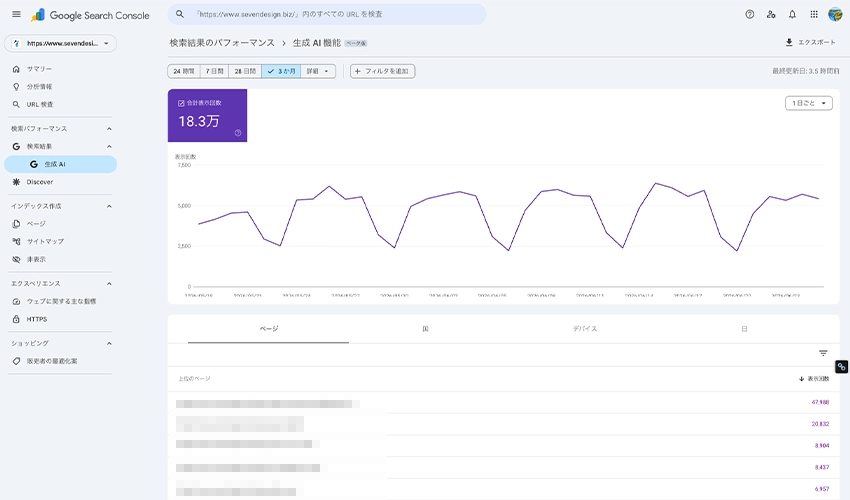
Task: Open the Google apps grid
Action: tap(814, 15)
